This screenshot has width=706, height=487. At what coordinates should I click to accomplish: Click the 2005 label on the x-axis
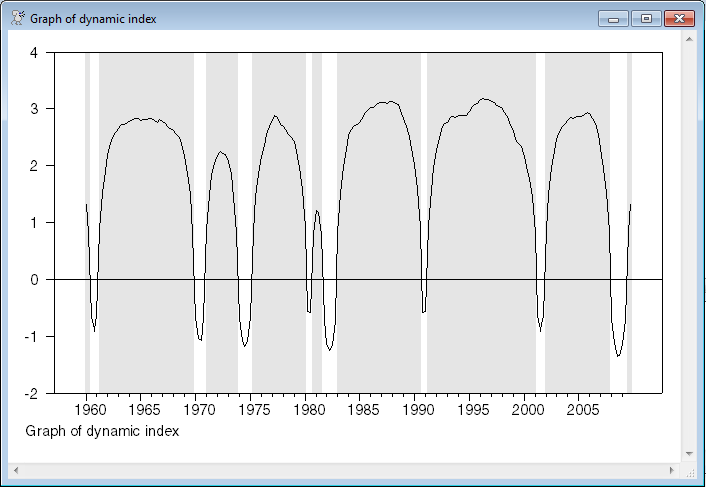pos(582,410)
